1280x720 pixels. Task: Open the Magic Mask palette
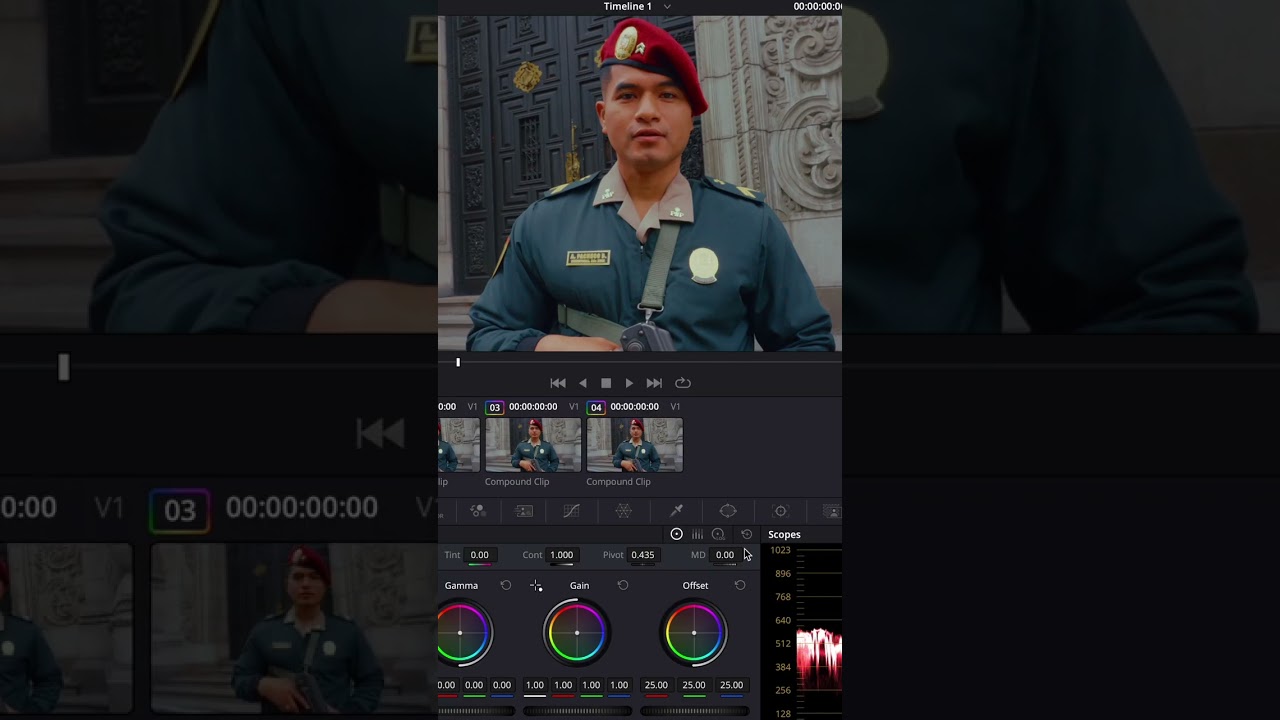click(832, 510)
